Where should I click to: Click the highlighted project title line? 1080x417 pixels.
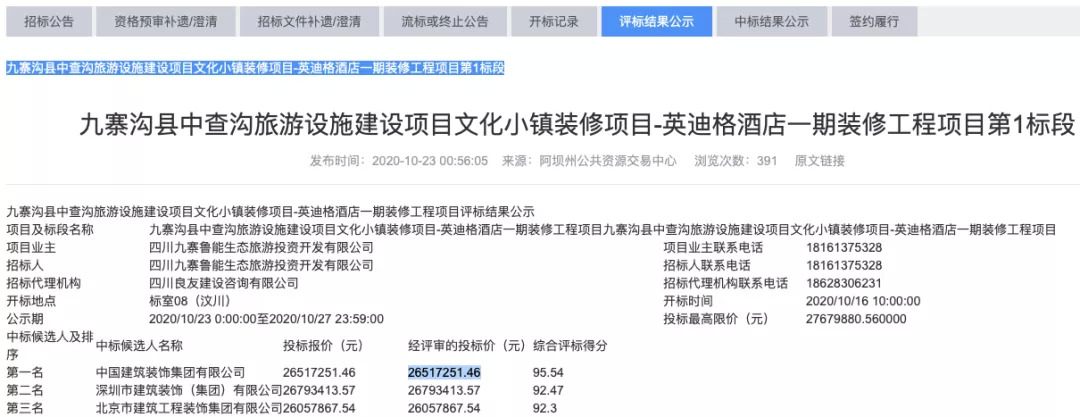point(256,68)
